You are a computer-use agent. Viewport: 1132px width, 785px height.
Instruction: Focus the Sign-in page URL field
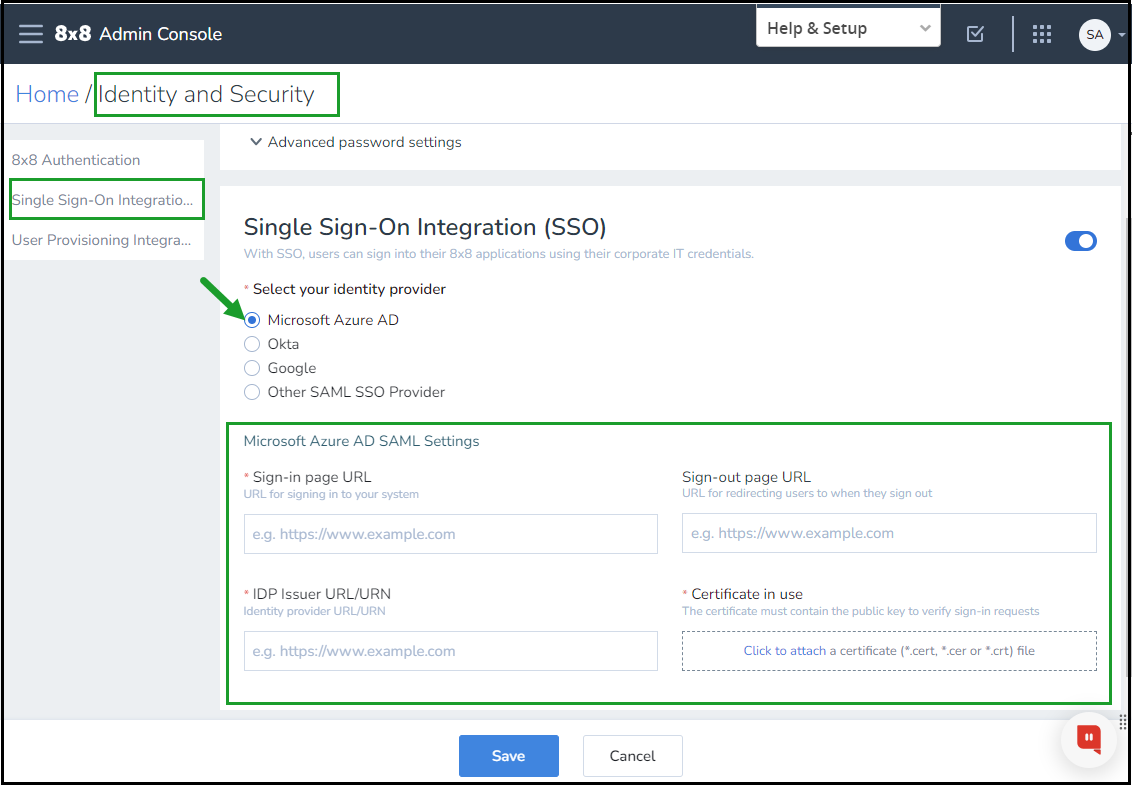pos(450,534)
